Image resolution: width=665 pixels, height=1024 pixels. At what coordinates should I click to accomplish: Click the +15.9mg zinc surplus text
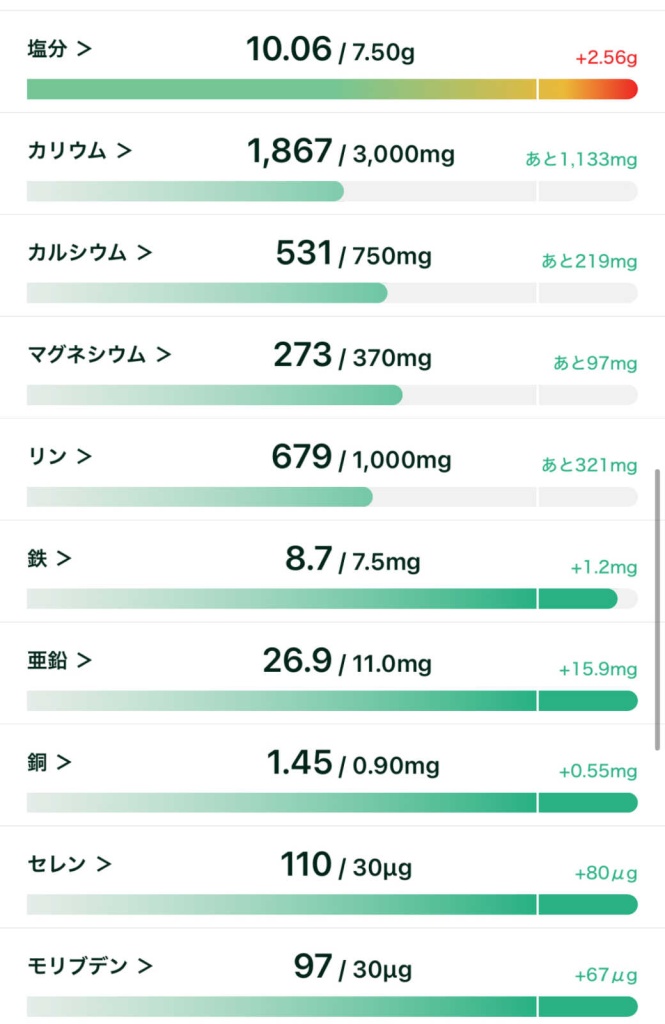click(x=597, y=669)
